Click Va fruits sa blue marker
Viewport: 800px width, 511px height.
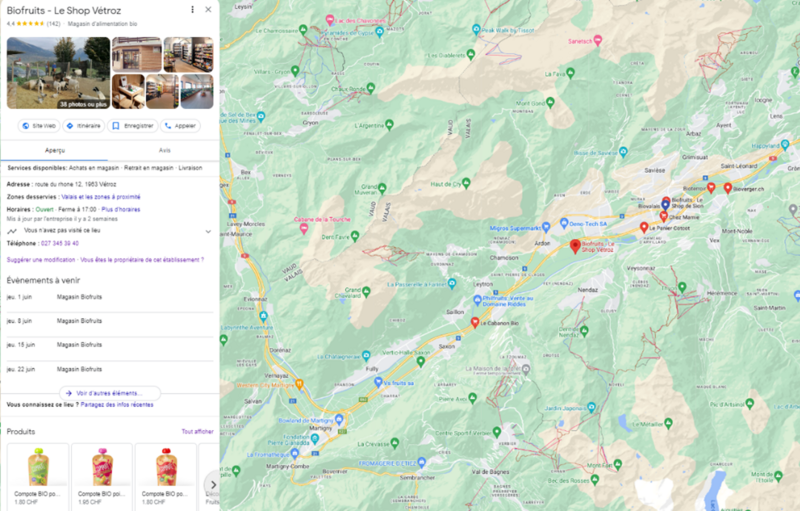pos(378,382)
